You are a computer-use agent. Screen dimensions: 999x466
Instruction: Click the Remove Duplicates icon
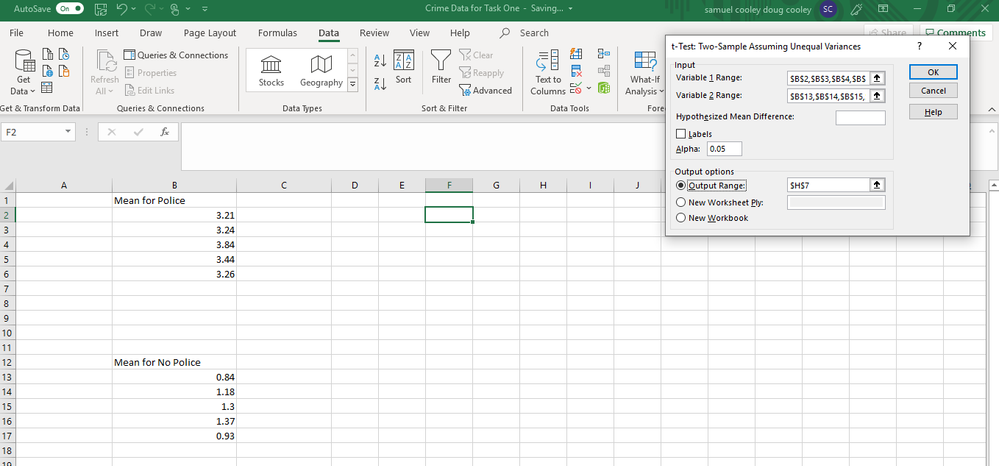click(x=576, y=71)
